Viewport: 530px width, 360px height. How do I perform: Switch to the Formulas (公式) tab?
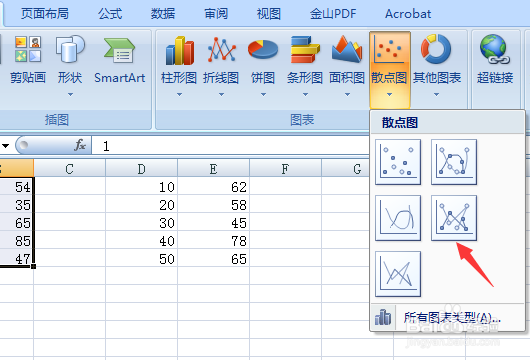coord(110,14)
